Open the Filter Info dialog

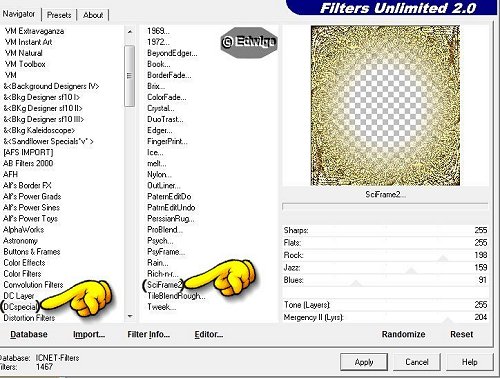click(x=149, y=334)
